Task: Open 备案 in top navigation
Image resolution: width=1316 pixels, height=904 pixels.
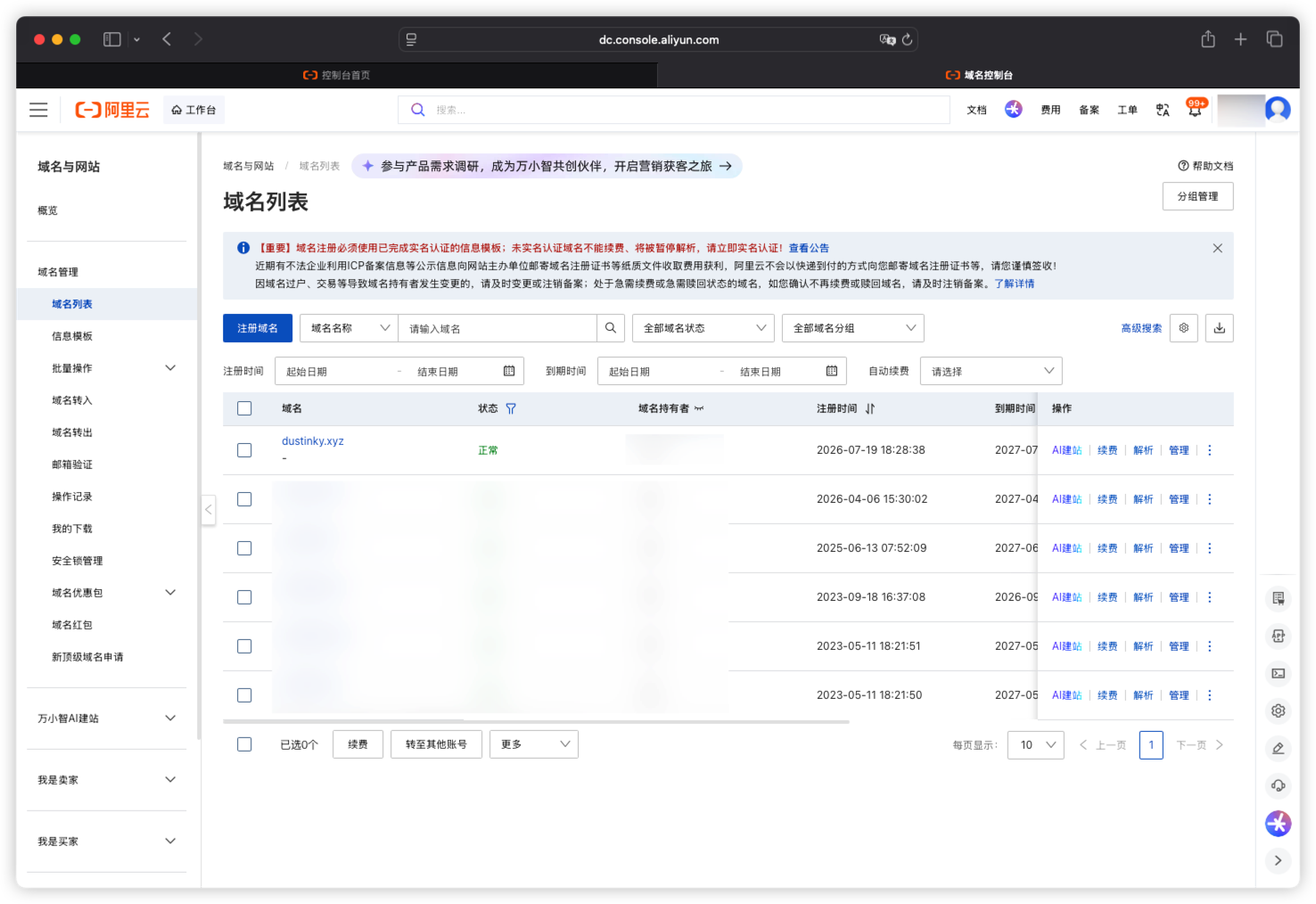Action: coord(1089,110)
